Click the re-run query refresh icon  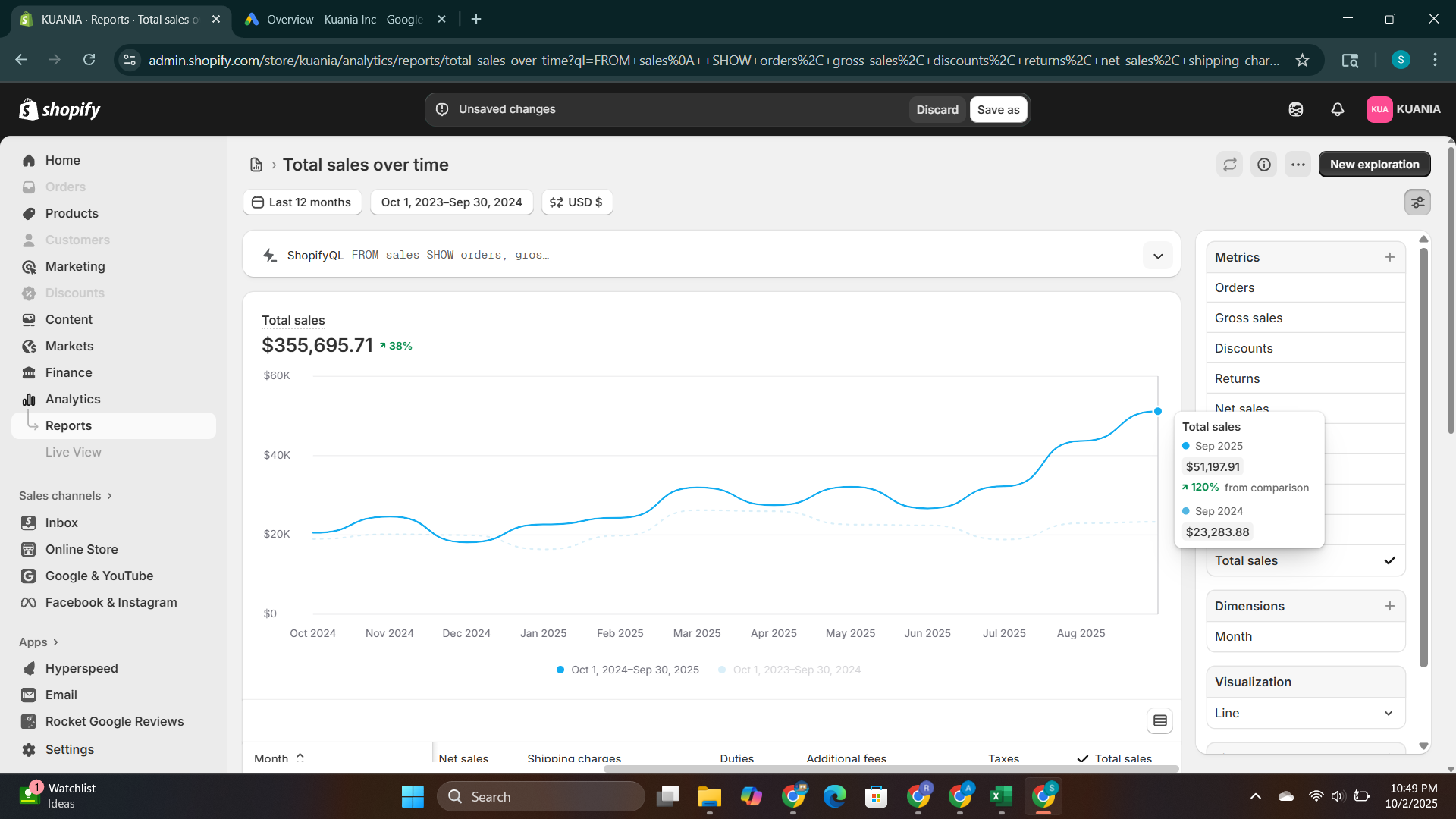(1229, 164)
